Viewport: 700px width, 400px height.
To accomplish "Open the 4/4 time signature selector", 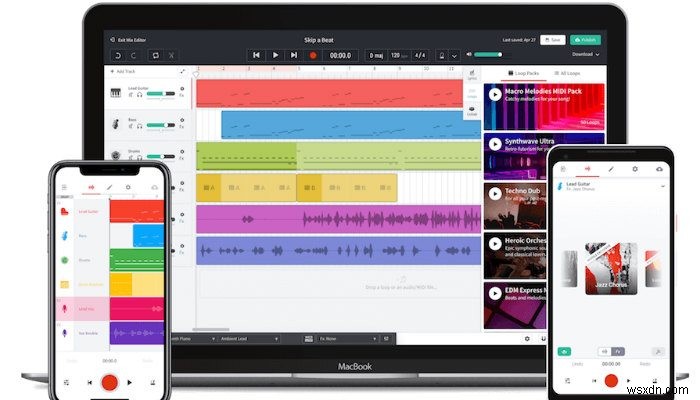I will [x=420, y=55].
